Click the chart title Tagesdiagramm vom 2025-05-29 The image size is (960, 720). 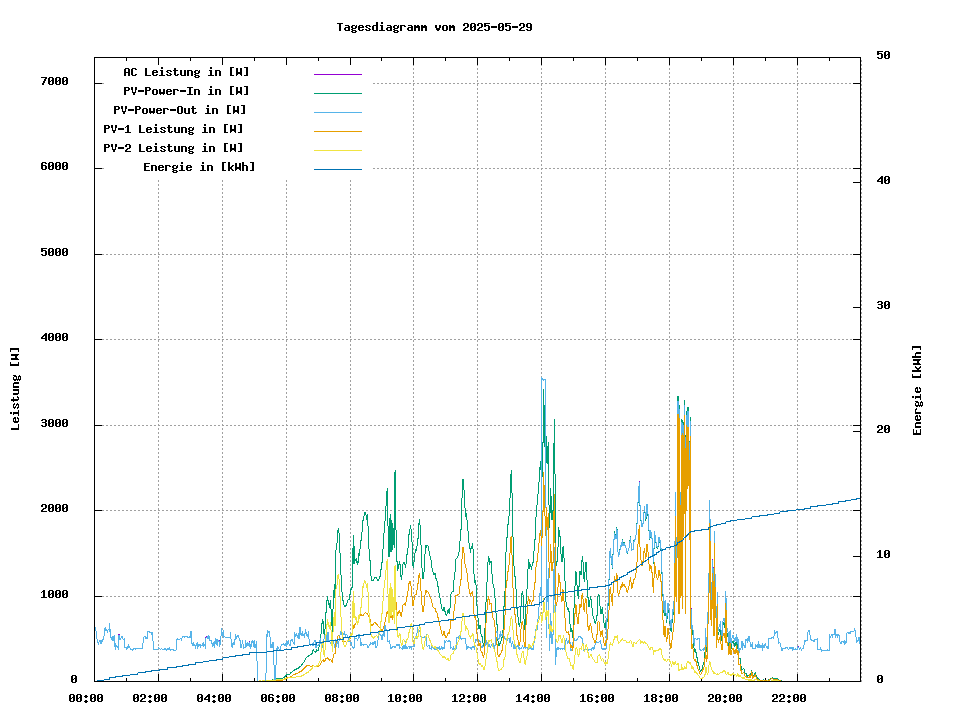[x=434, y=27]
